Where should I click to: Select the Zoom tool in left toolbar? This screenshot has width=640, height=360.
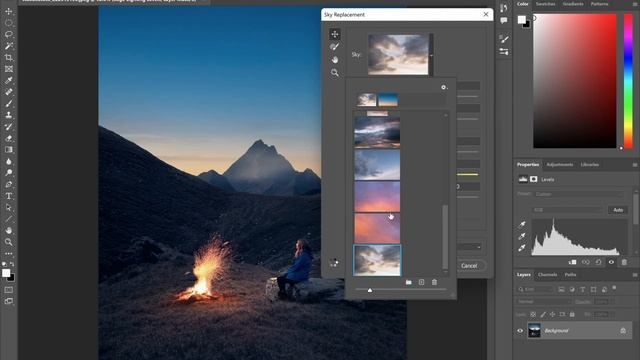(9, 242)
